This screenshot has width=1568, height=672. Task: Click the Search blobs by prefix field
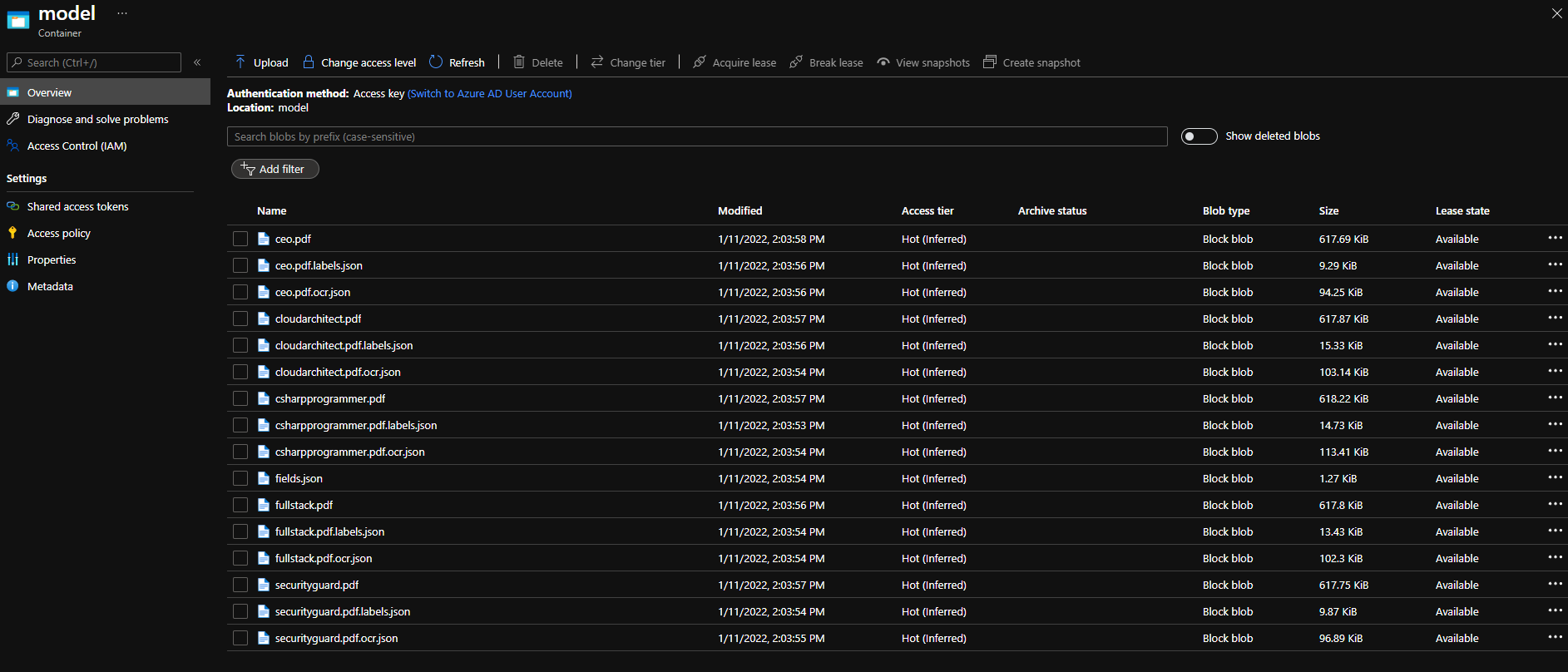pyautogui.click(x=697, y=136)
